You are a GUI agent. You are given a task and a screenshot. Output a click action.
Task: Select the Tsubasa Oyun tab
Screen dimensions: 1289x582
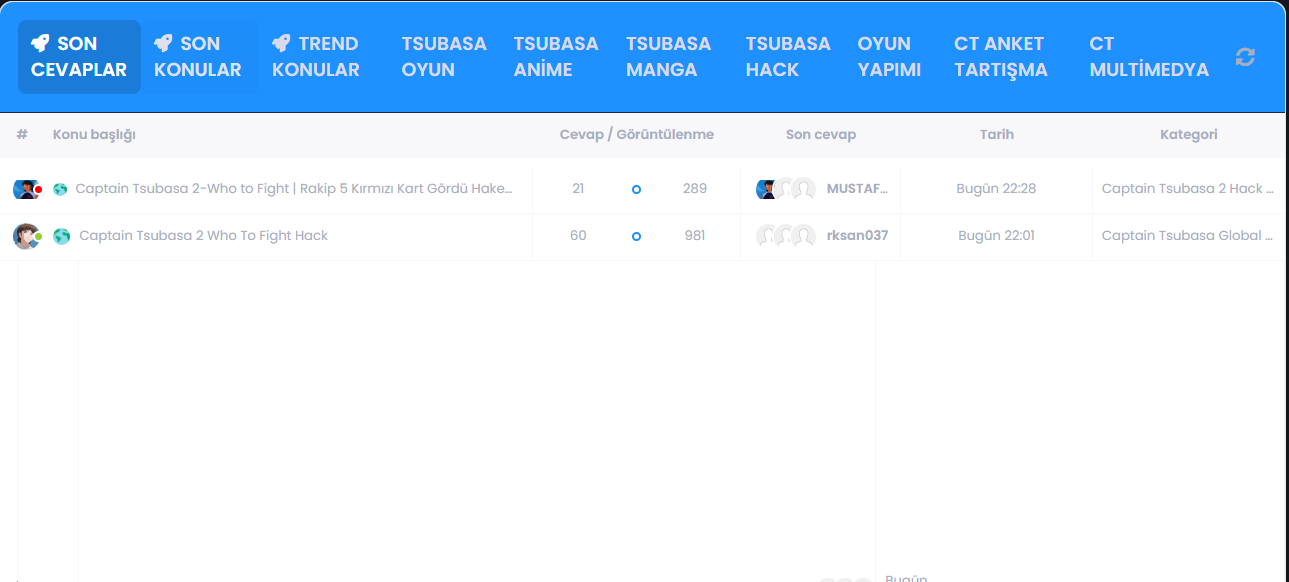[x=444, y=57]
